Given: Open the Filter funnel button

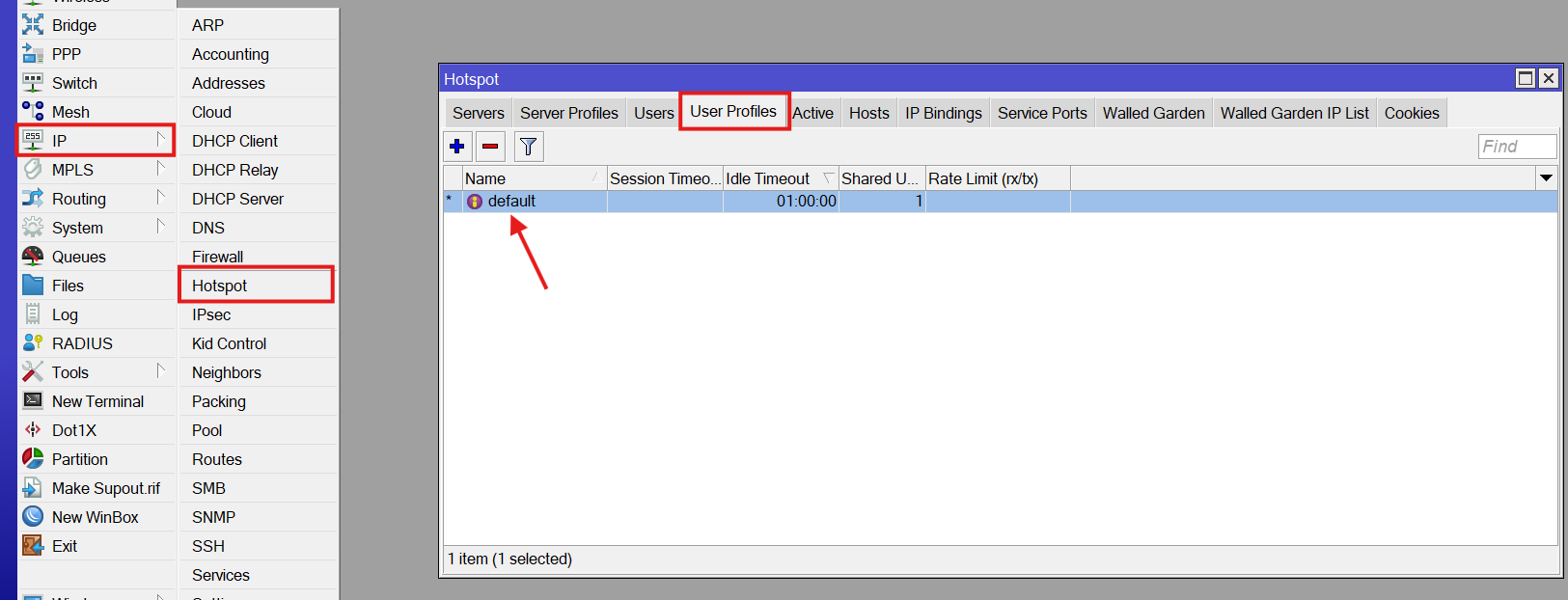Looking at the screenshot, I should 528,147.
